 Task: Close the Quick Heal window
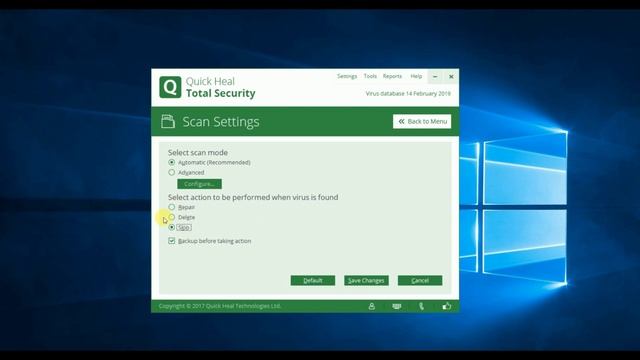(x=451, y=77)
